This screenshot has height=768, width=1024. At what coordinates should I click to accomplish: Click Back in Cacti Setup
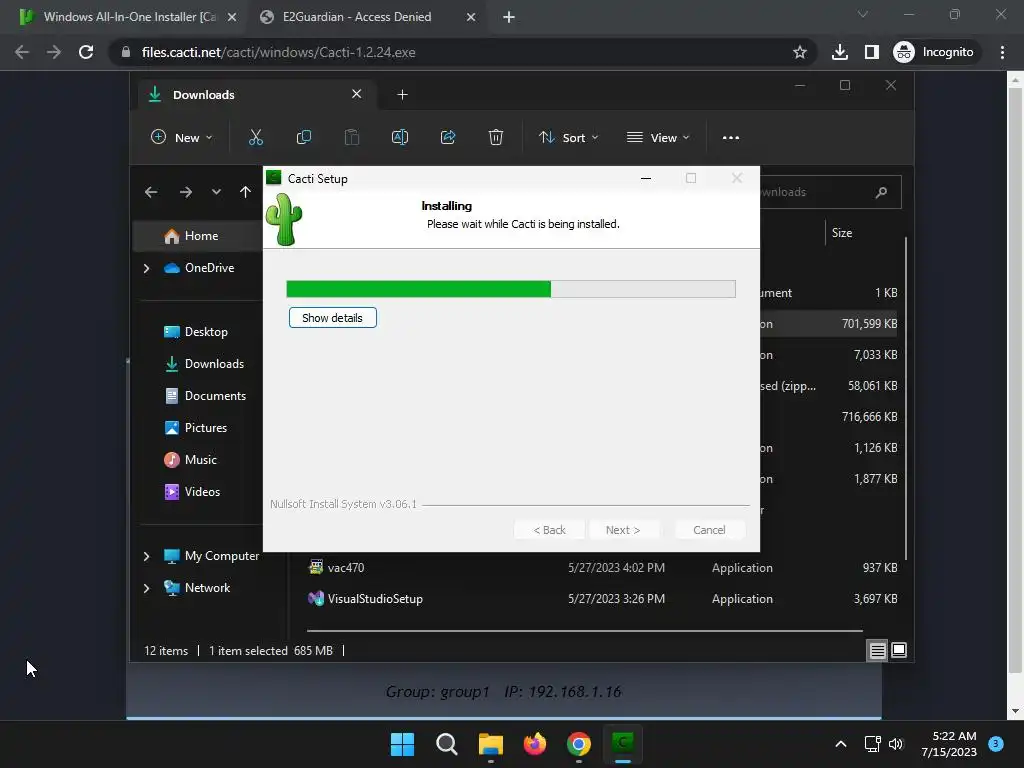tap(549, 530)
